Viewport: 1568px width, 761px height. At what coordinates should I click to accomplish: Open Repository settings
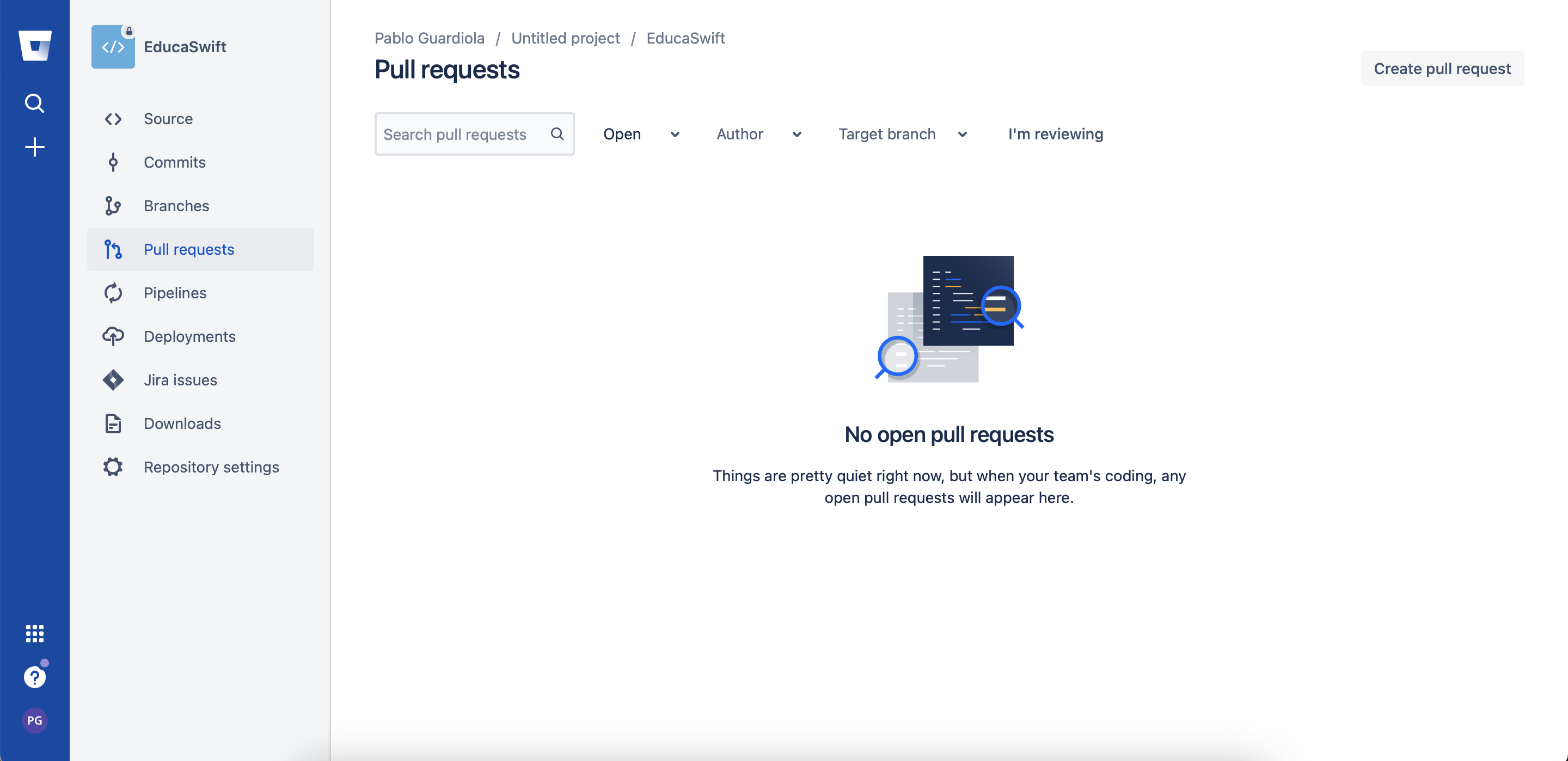[x=200, y=467]
